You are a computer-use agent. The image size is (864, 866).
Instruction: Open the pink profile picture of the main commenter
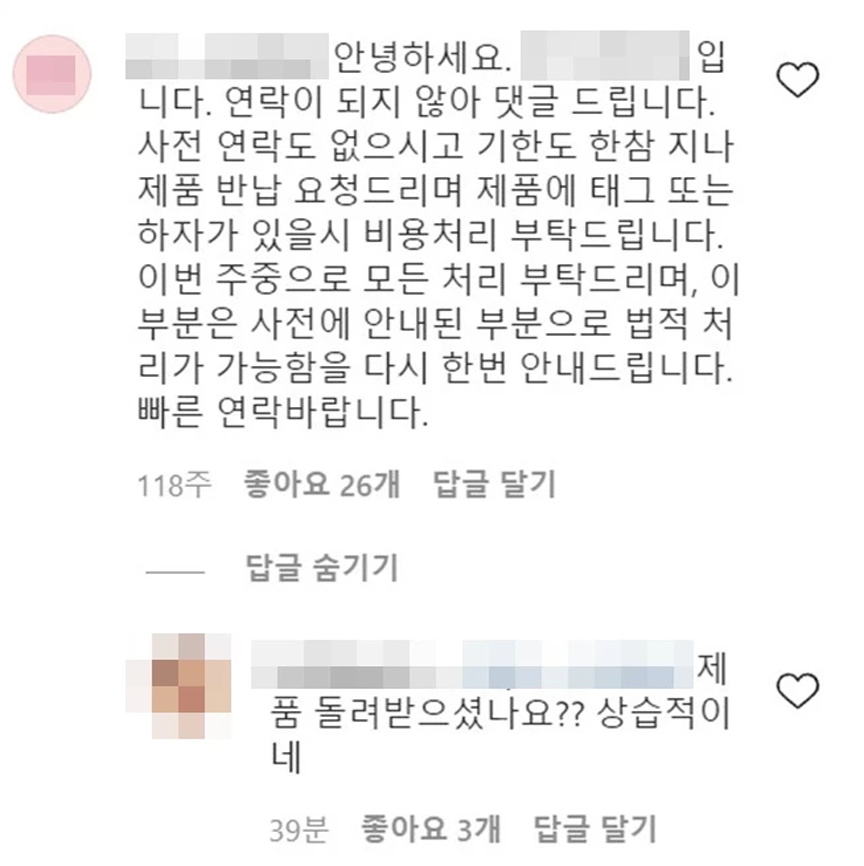(x=52, y=75)
